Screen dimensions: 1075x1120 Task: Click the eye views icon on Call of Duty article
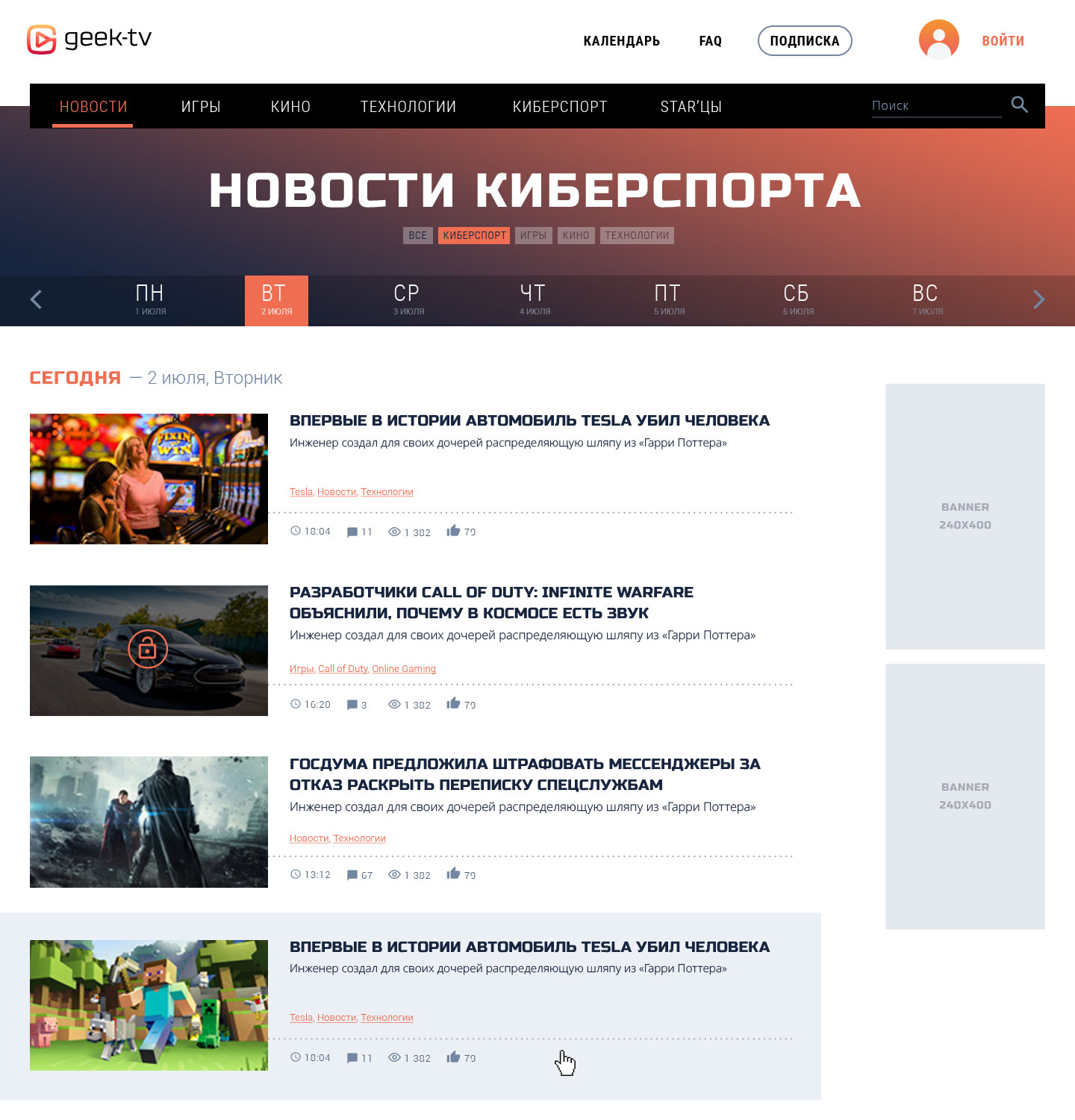[x=393, y=703]
